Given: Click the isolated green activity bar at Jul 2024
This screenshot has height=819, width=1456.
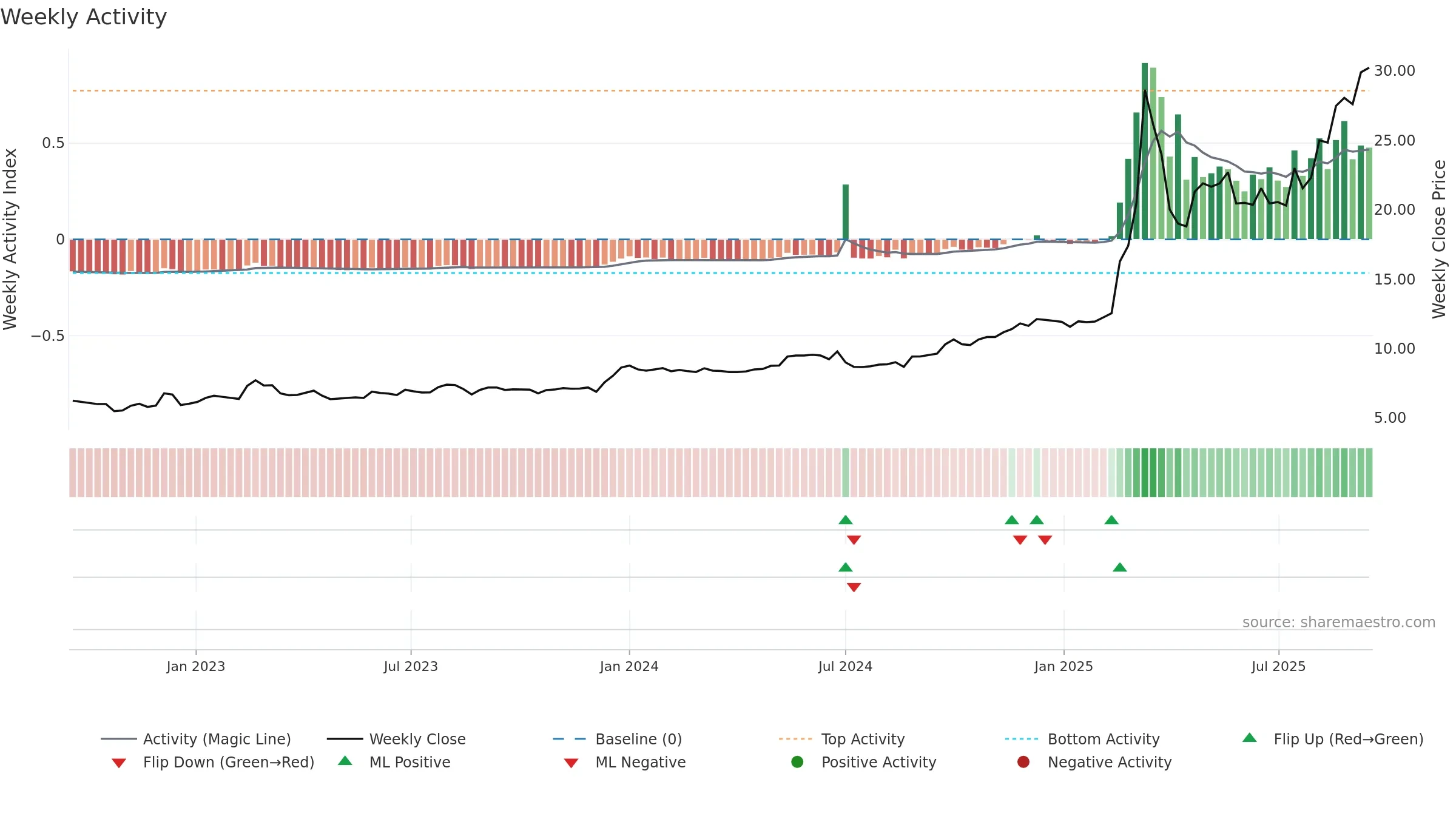Looking at the screenshot, I should 846,212.
